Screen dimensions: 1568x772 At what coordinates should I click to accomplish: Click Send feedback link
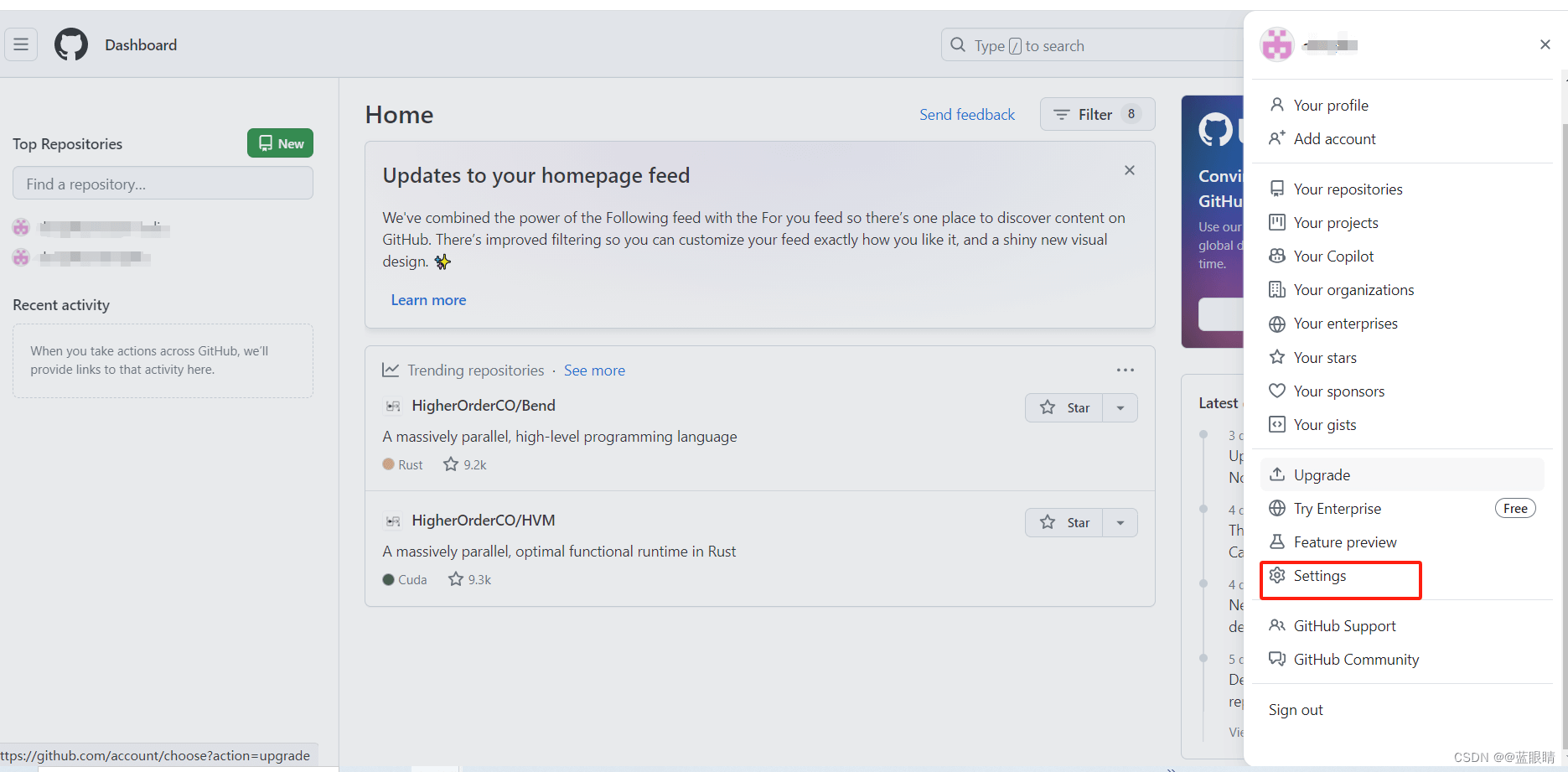tap(967, 115)
